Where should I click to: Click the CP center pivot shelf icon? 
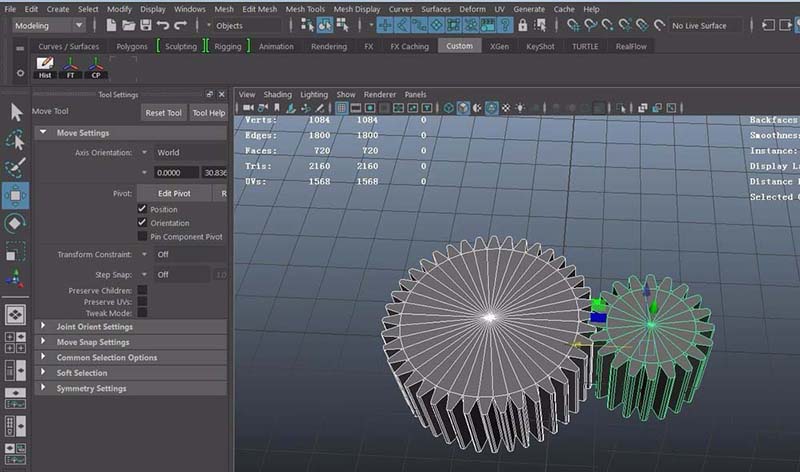pyautogui.click(x=97, y=66)
